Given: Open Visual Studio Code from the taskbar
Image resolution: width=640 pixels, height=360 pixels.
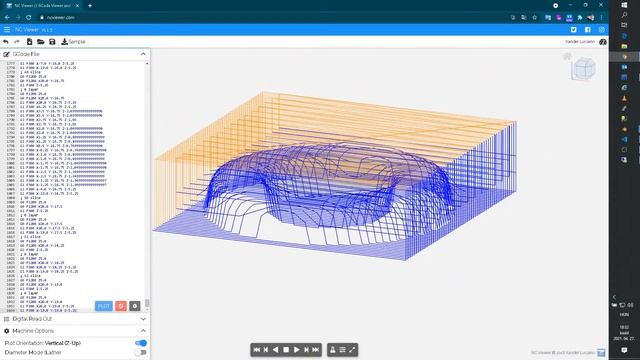Looking at the screenshot, I should point(624,140).
